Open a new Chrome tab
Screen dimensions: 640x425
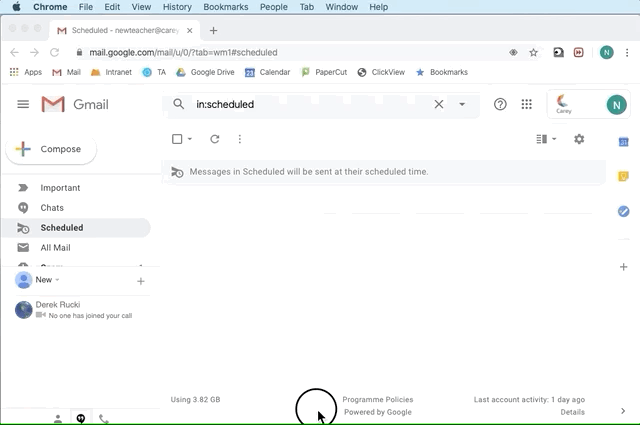tap(213, 31)
